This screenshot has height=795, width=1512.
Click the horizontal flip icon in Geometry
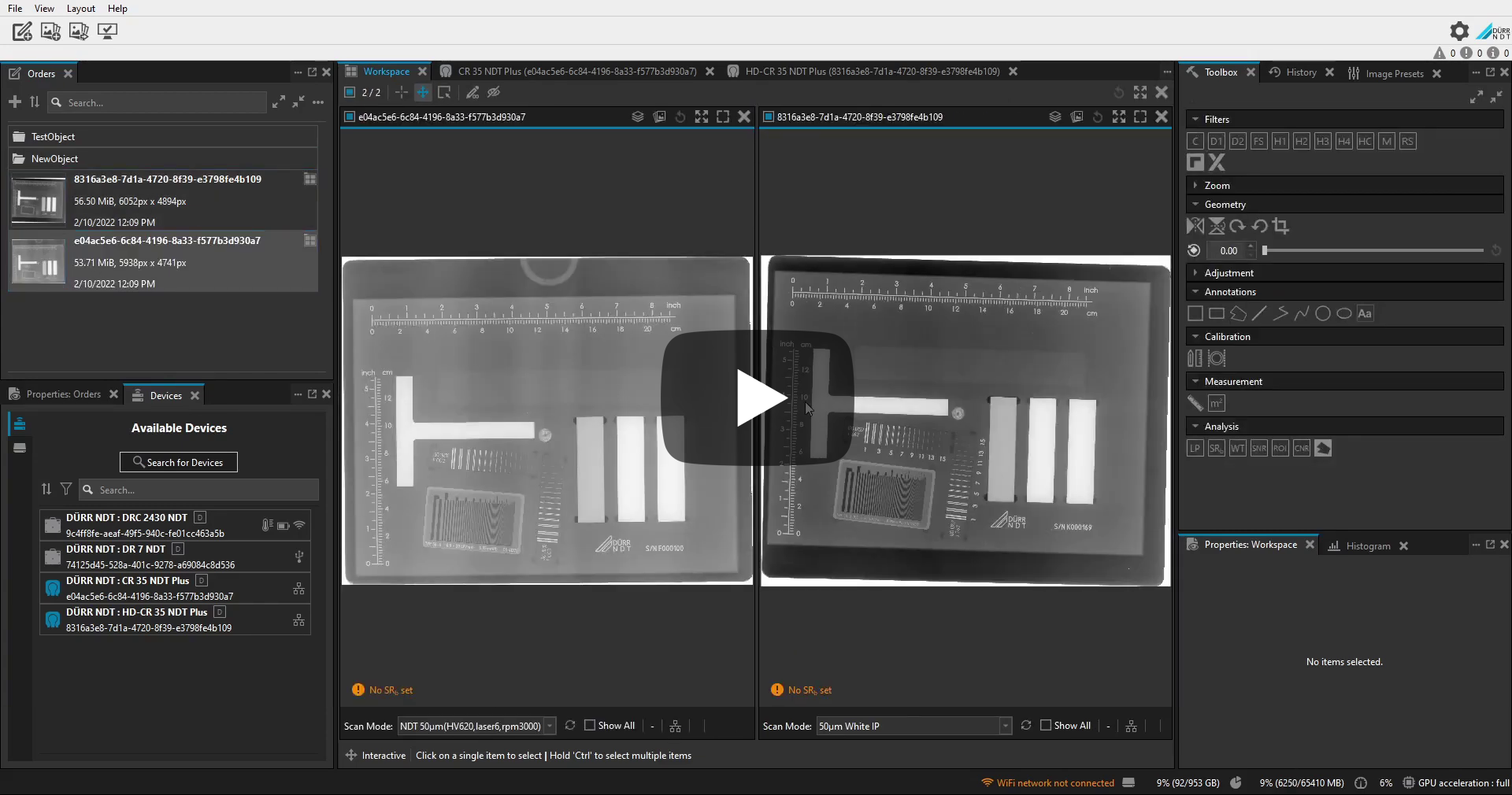[x=1195, y=227]
